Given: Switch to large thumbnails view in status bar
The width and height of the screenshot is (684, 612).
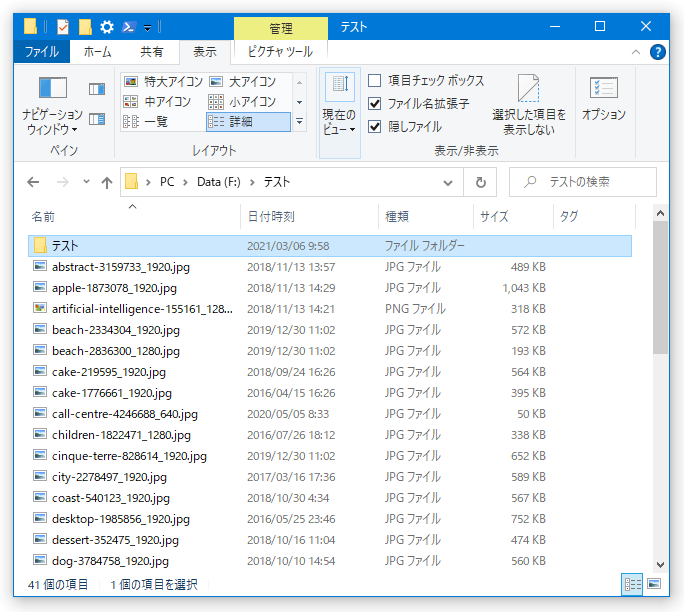Looking at the screenshot, I should pyautogui.click(x=654, y=584).
